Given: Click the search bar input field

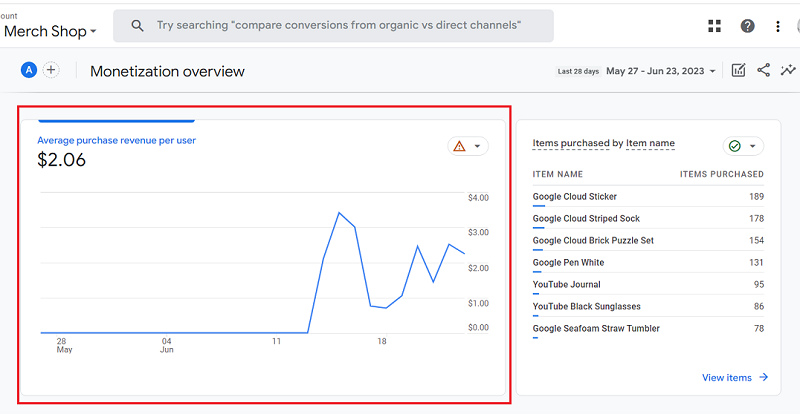Looking at the screenshot, I should (333, 26).
